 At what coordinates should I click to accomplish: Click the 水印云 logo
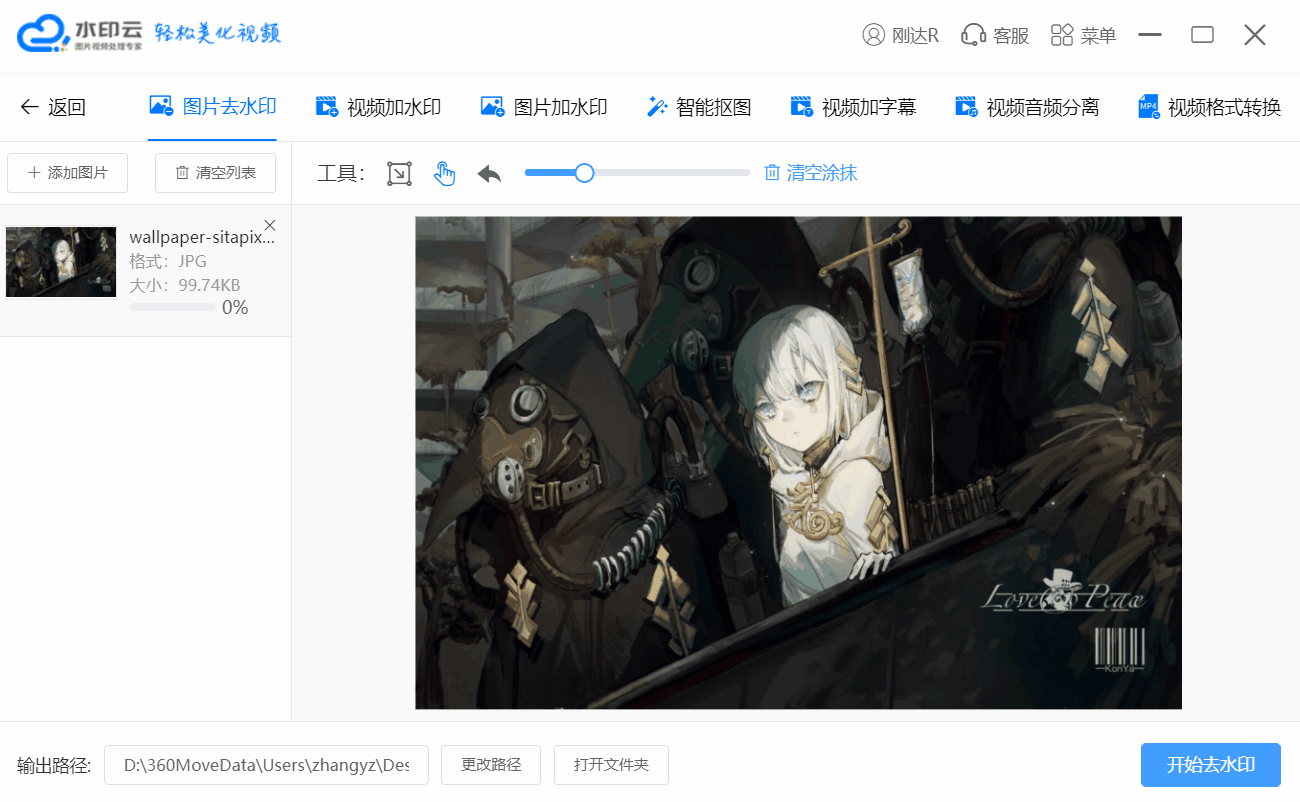point(80,33)
